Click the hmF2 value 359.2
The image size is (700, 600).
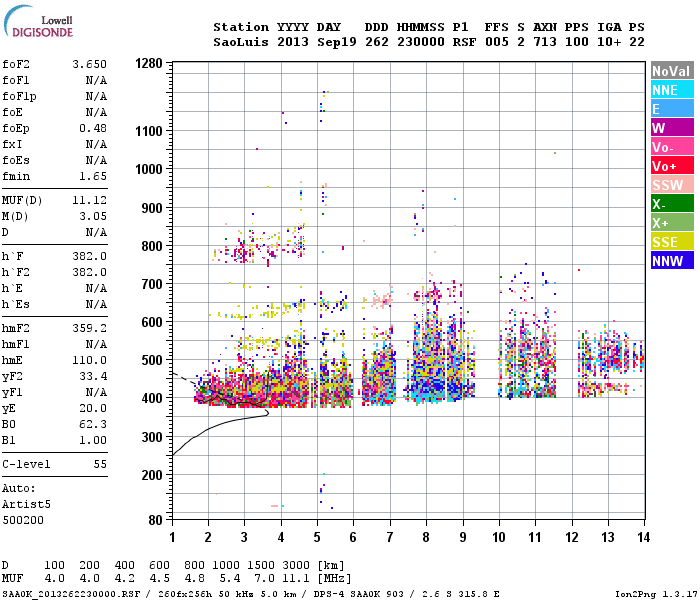click(x=90, y=329)
